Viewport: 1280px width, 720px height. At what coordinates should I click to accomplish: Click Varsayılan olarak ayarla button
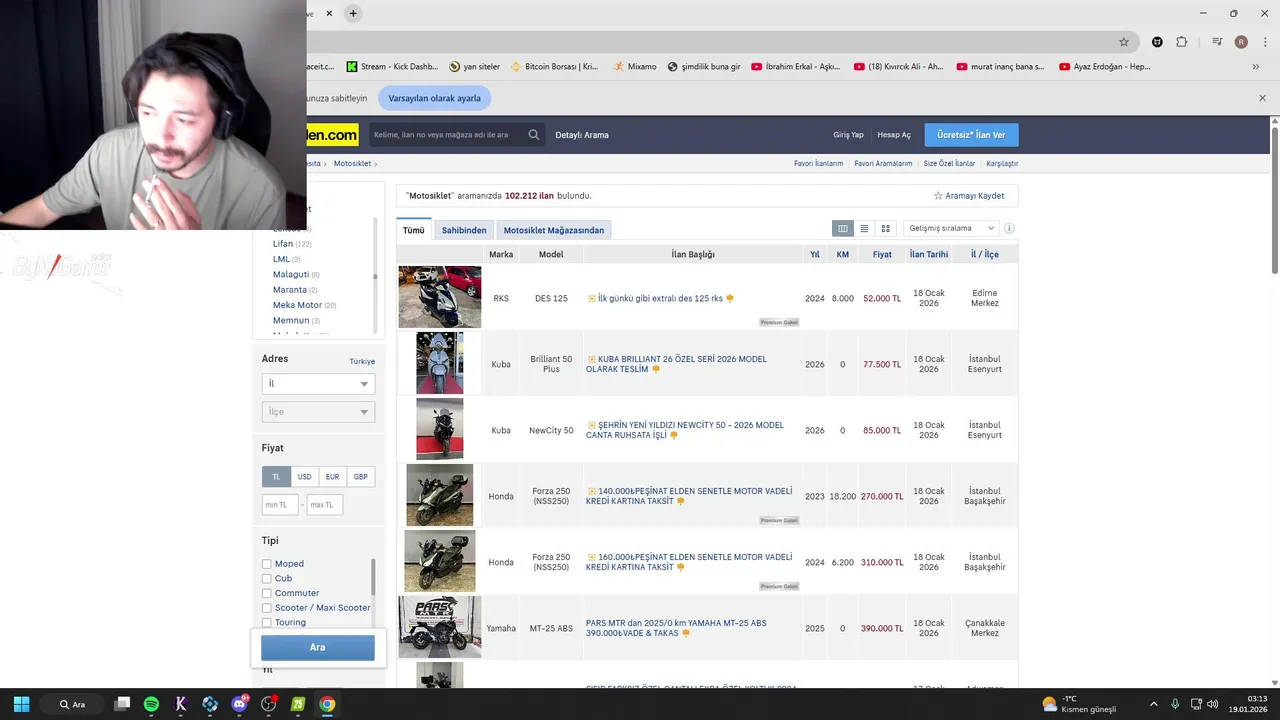(x=434, y=98)
